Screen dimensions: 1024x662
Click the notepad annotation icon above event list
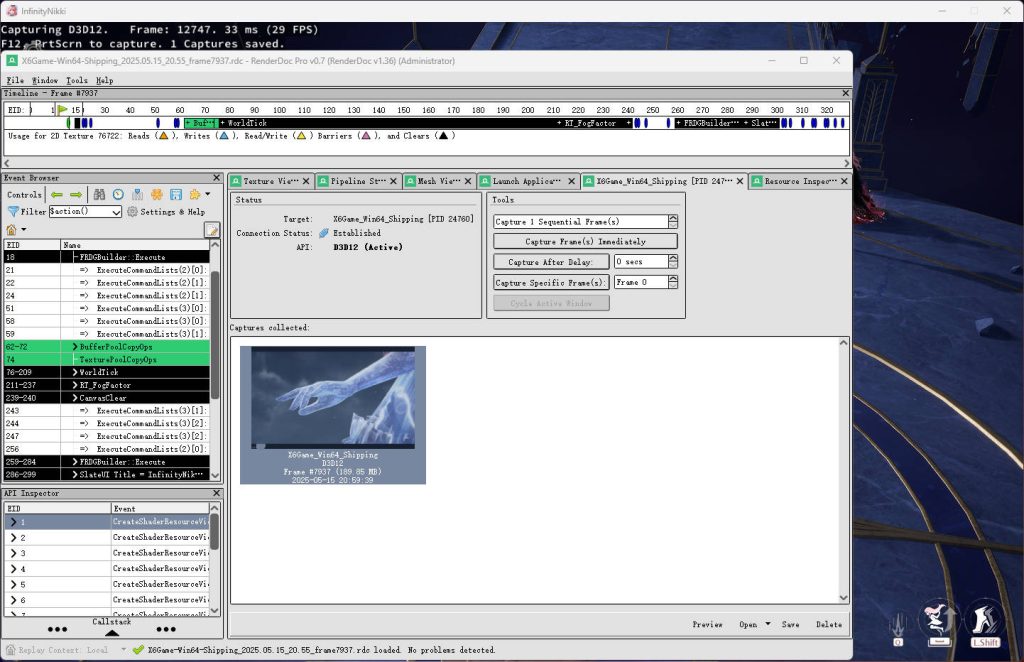212,230
